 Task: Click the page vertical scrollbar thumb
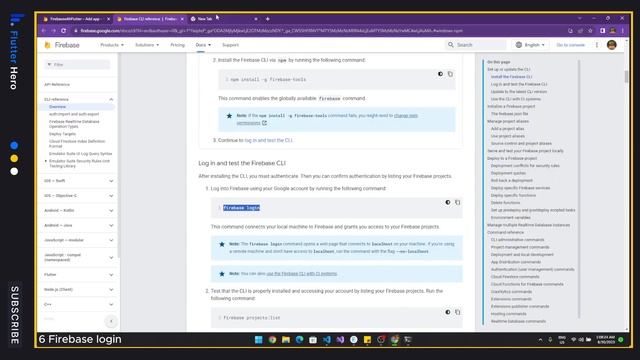[x=626, y=76]
